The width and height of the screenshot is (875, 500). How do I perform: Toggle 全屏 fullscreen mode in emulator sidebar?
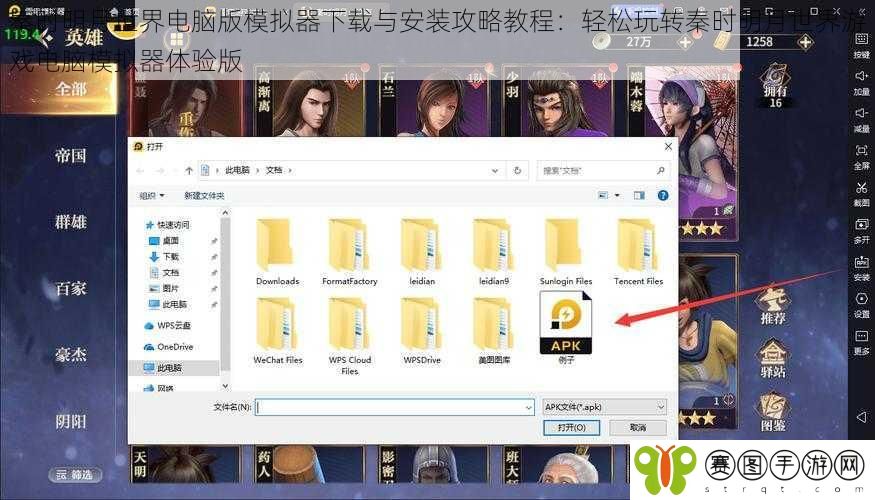click(862, 157)
